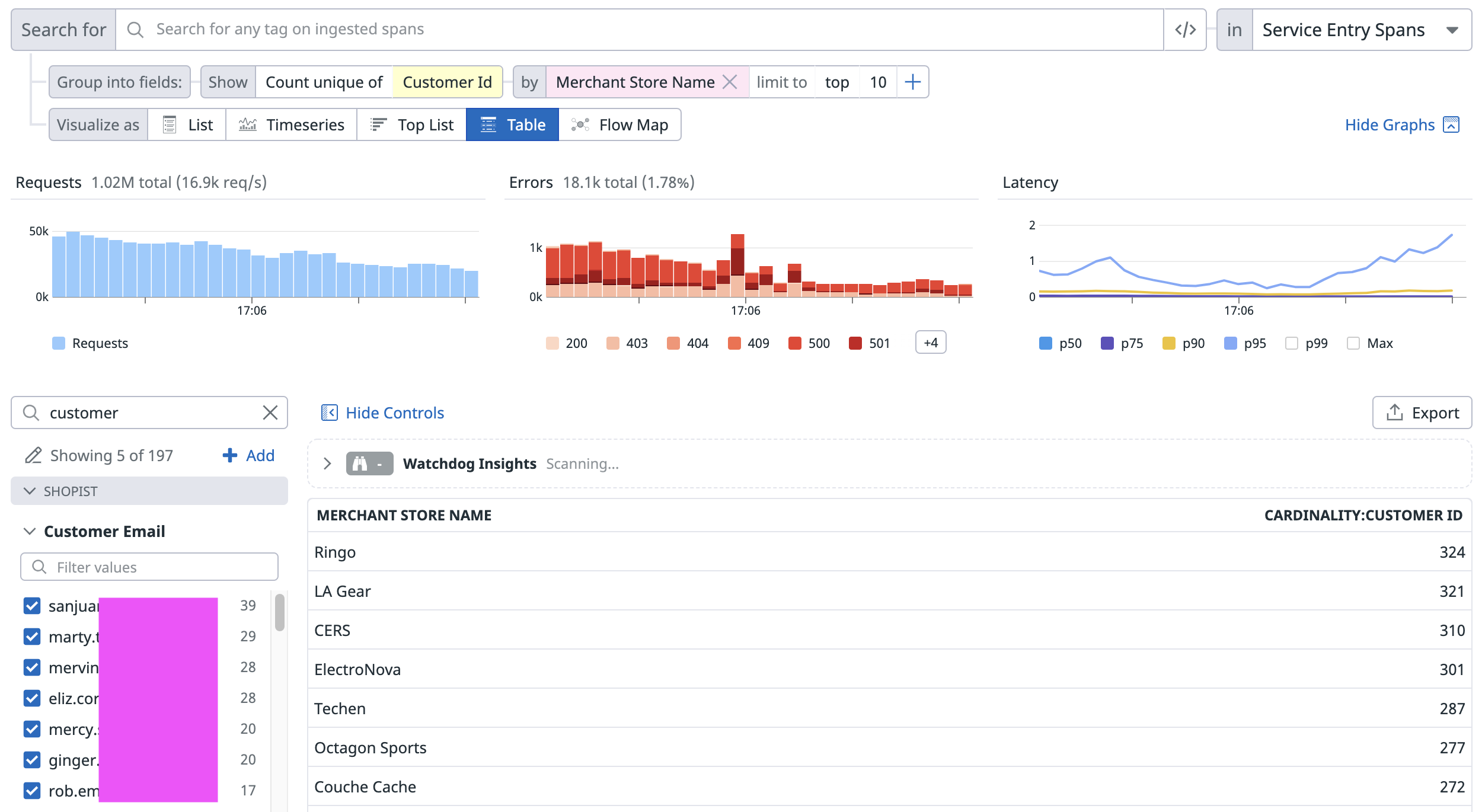Click the span tag search input field
This screenshot has height=812, width=1482.
(640, 30)
